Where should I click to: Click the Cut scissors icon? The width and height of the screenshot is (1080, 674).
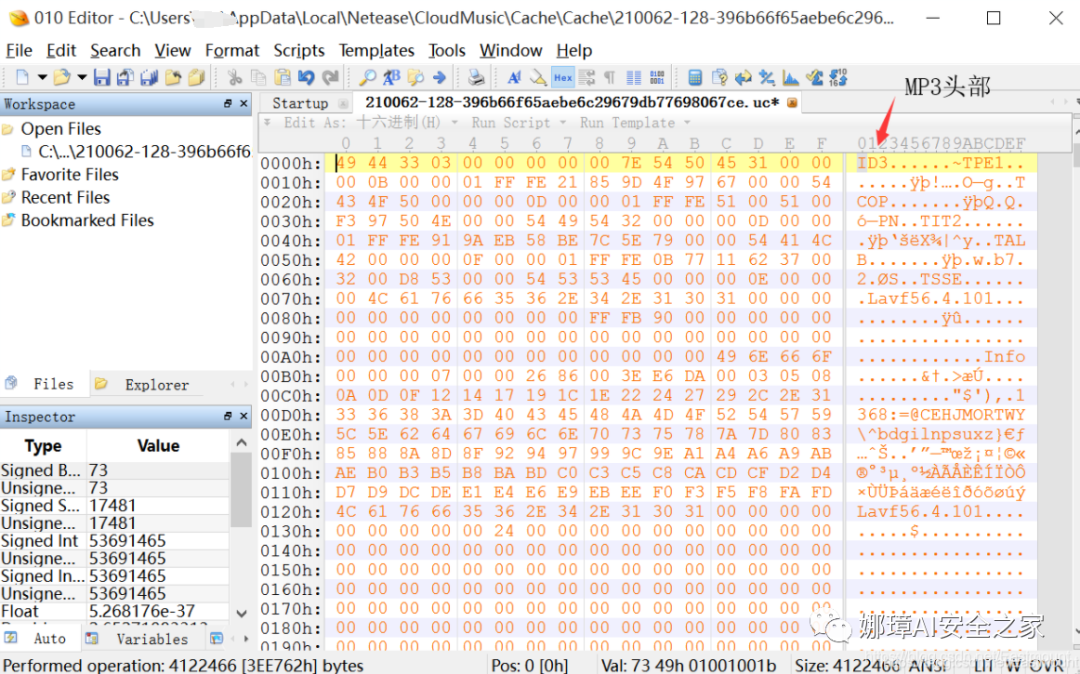(x=235, y=77)
